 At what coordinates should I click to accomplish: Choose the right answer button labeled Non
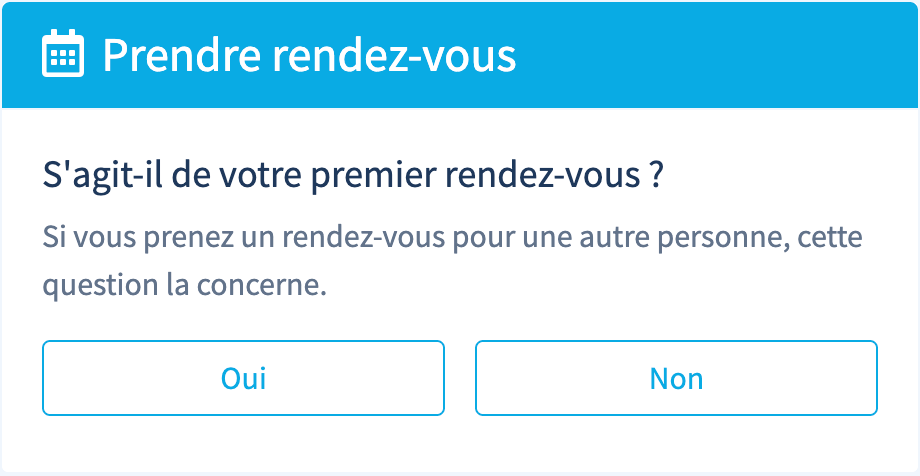click(676, 378)
